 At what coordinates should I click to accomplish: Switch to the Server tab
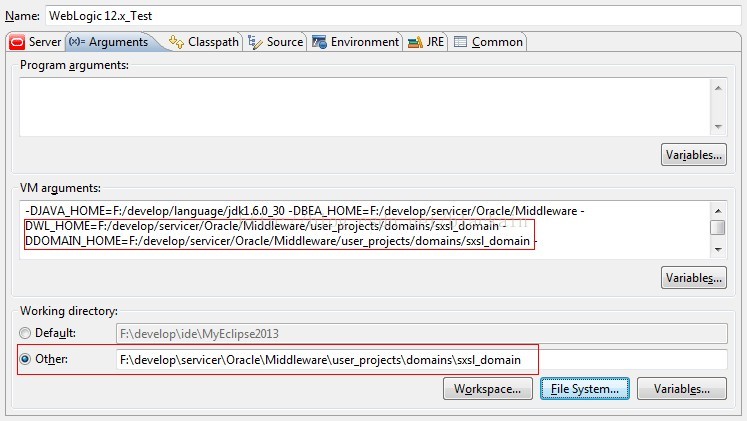coord(36,42)
